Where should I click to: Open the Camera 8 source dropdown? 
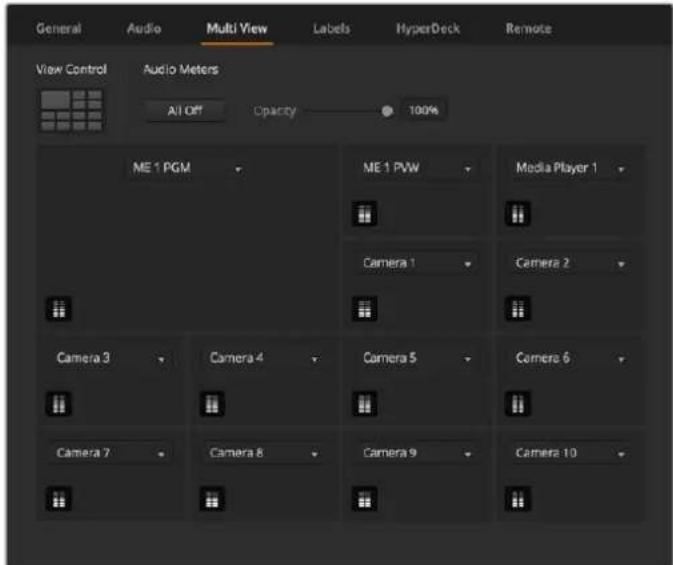pyautogui.click(x=264, y=453)
